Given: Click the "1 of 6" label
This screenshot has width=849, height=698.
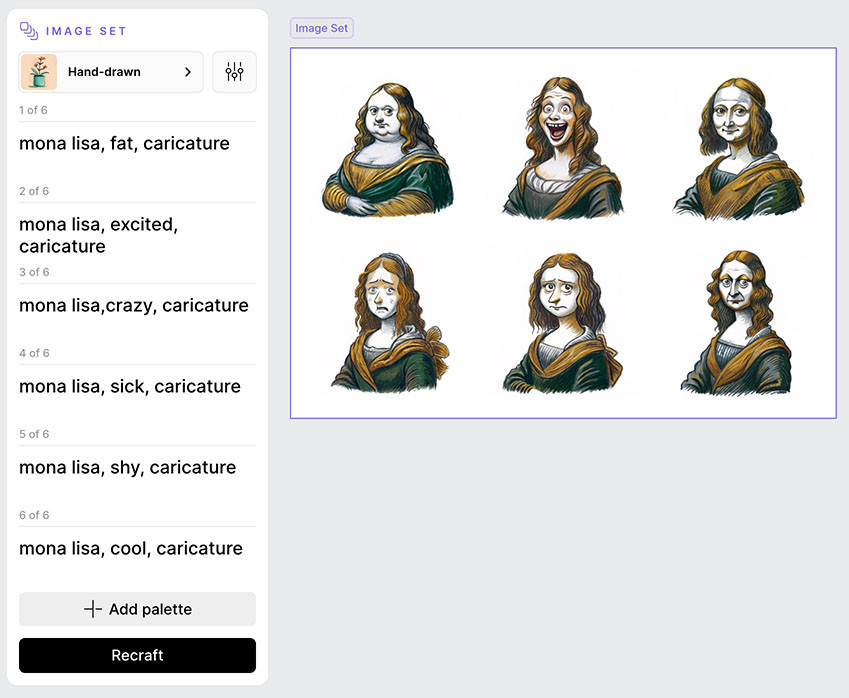Looking at the screenshot, I should click(33, 110).
